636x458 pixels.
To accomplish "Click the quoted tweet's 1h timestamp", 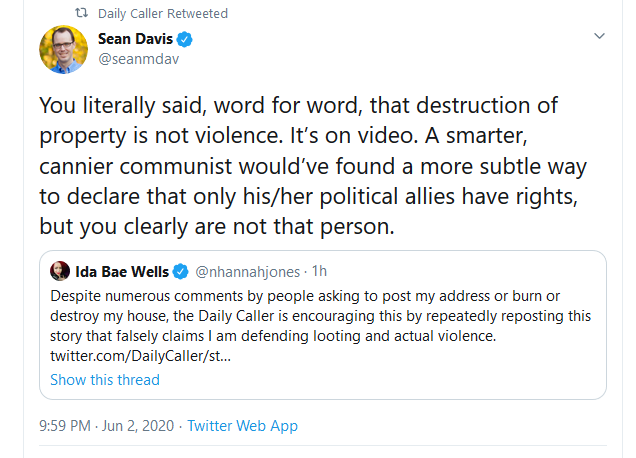I will [320, 271].
